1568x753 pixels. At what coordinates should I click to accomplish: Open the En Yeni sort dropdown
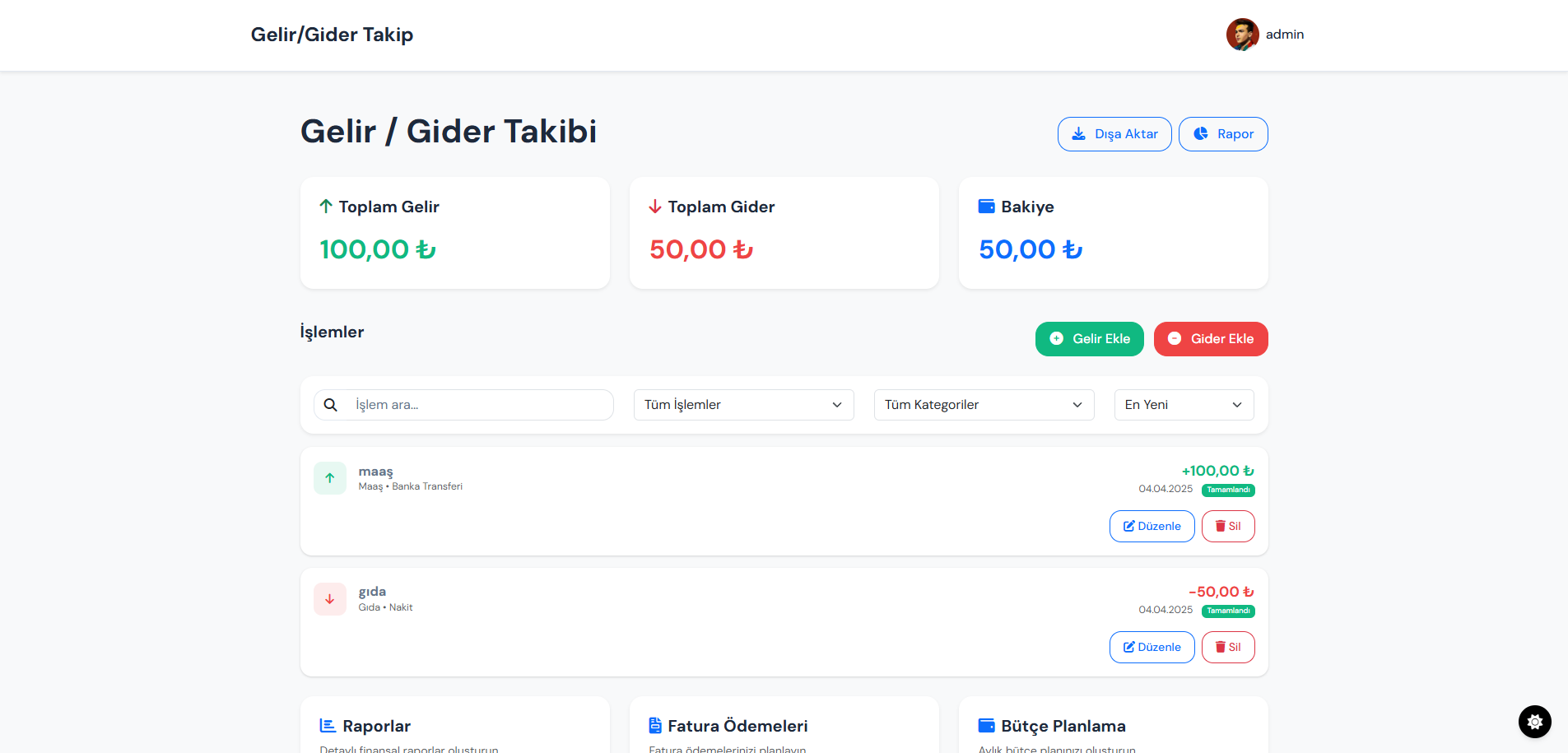1184,405
